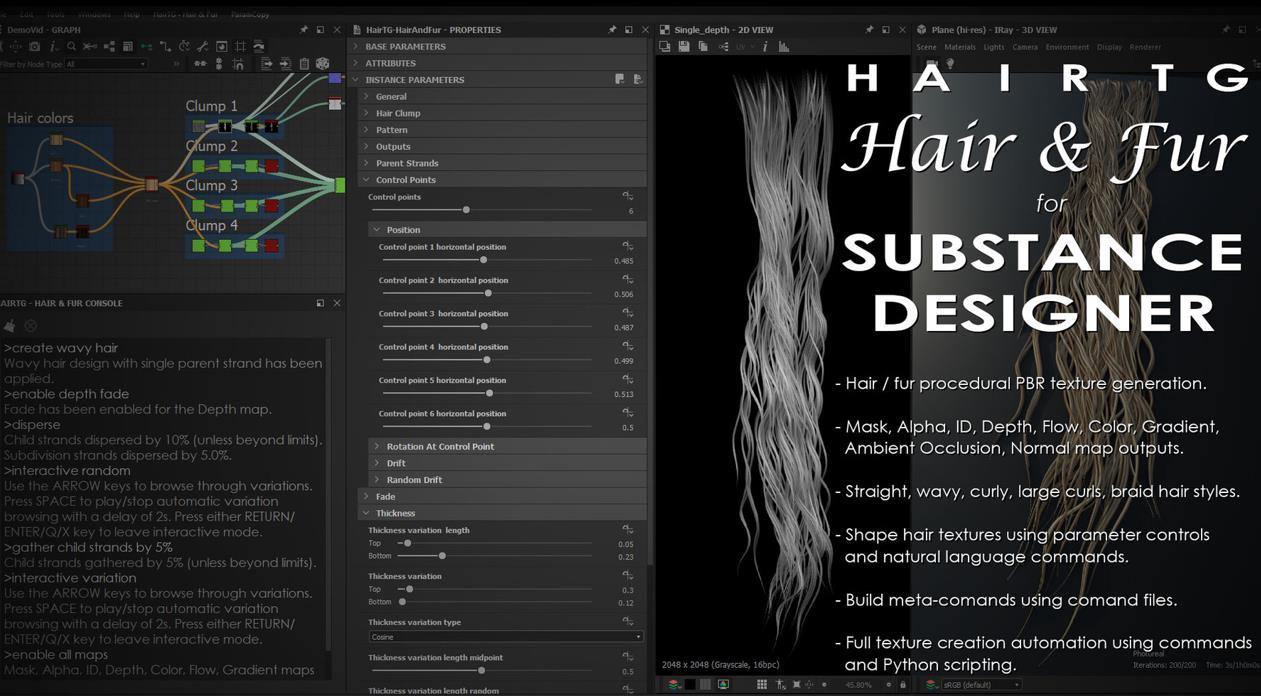Open the histogram in the 2D View toolbar
This screenshot has height=696, width=1261.
pyautogui.click(x=784, y=47)
